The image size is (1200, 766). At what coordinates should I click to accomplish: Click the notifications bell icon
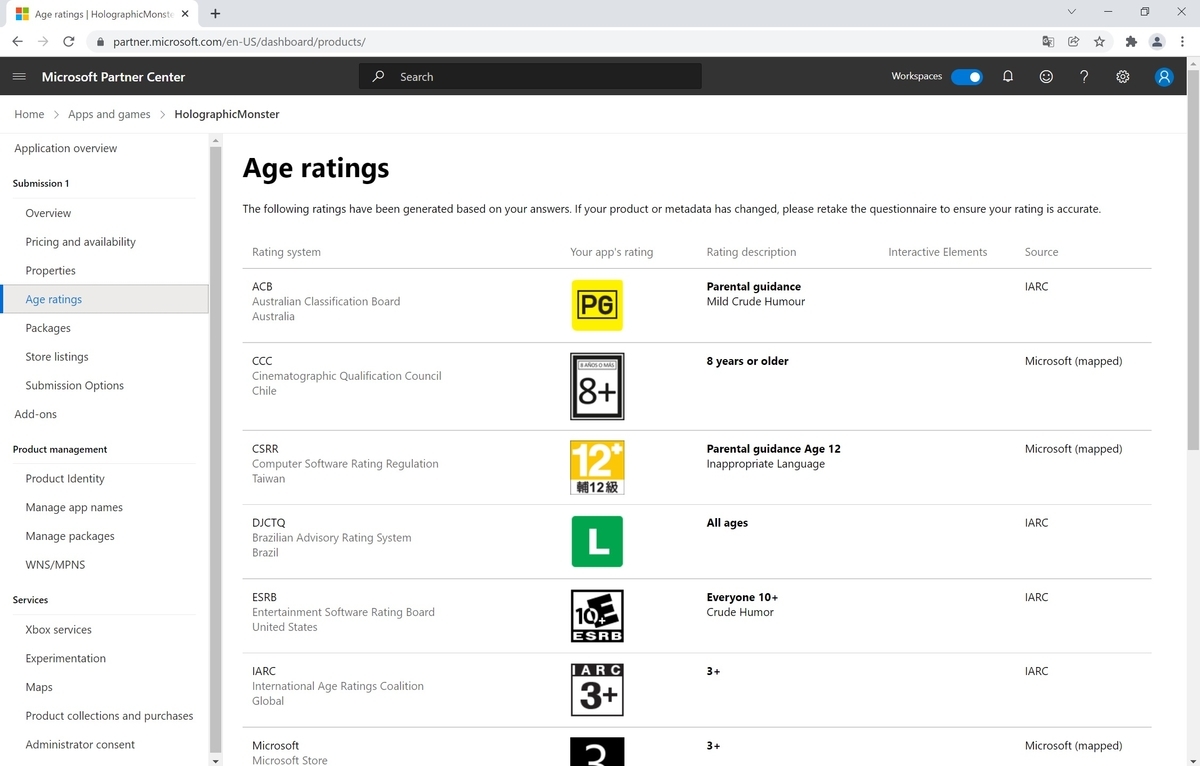coord(1008,77)
